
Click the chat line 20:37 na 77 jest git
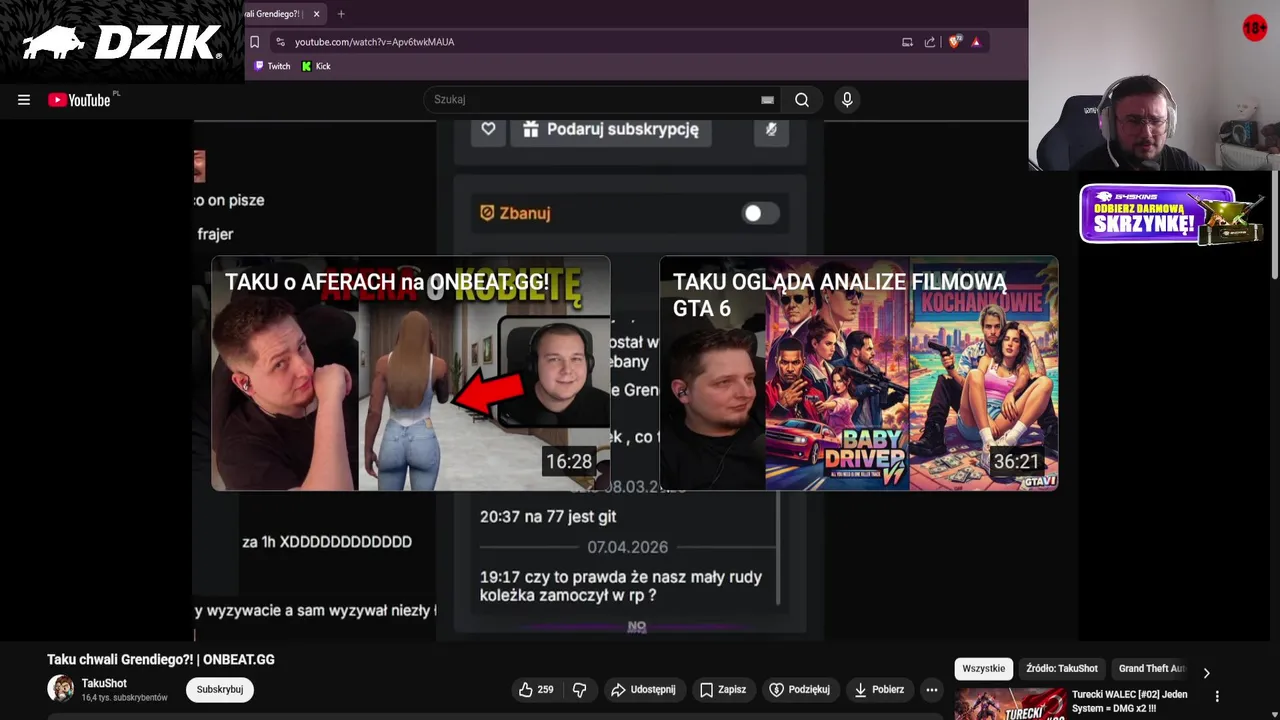click(x=548, y=517)
